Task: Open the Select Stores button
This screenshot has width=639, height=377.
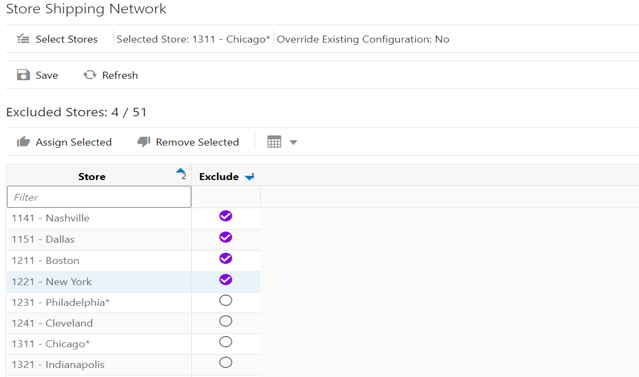Action: (x=57, y=39)
